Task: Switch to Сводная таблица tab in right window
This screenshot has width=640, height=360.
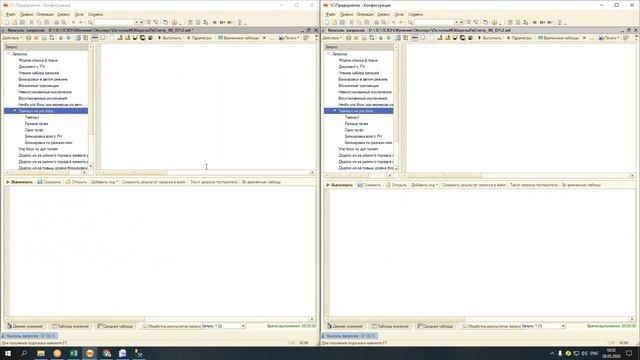Action: pyautogui.click(x=435, y=326)
